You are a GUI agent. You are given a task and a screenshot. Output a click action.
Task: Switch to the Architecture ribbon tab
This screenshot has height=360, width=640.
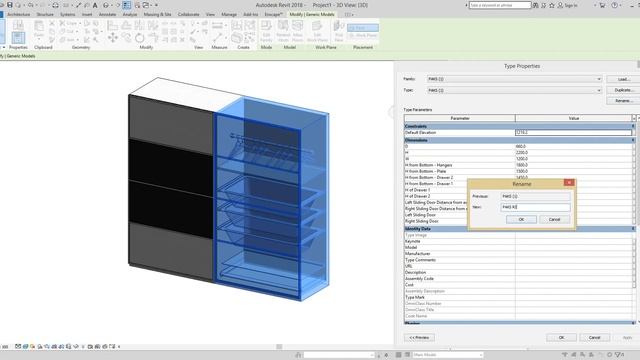(18, 14)
